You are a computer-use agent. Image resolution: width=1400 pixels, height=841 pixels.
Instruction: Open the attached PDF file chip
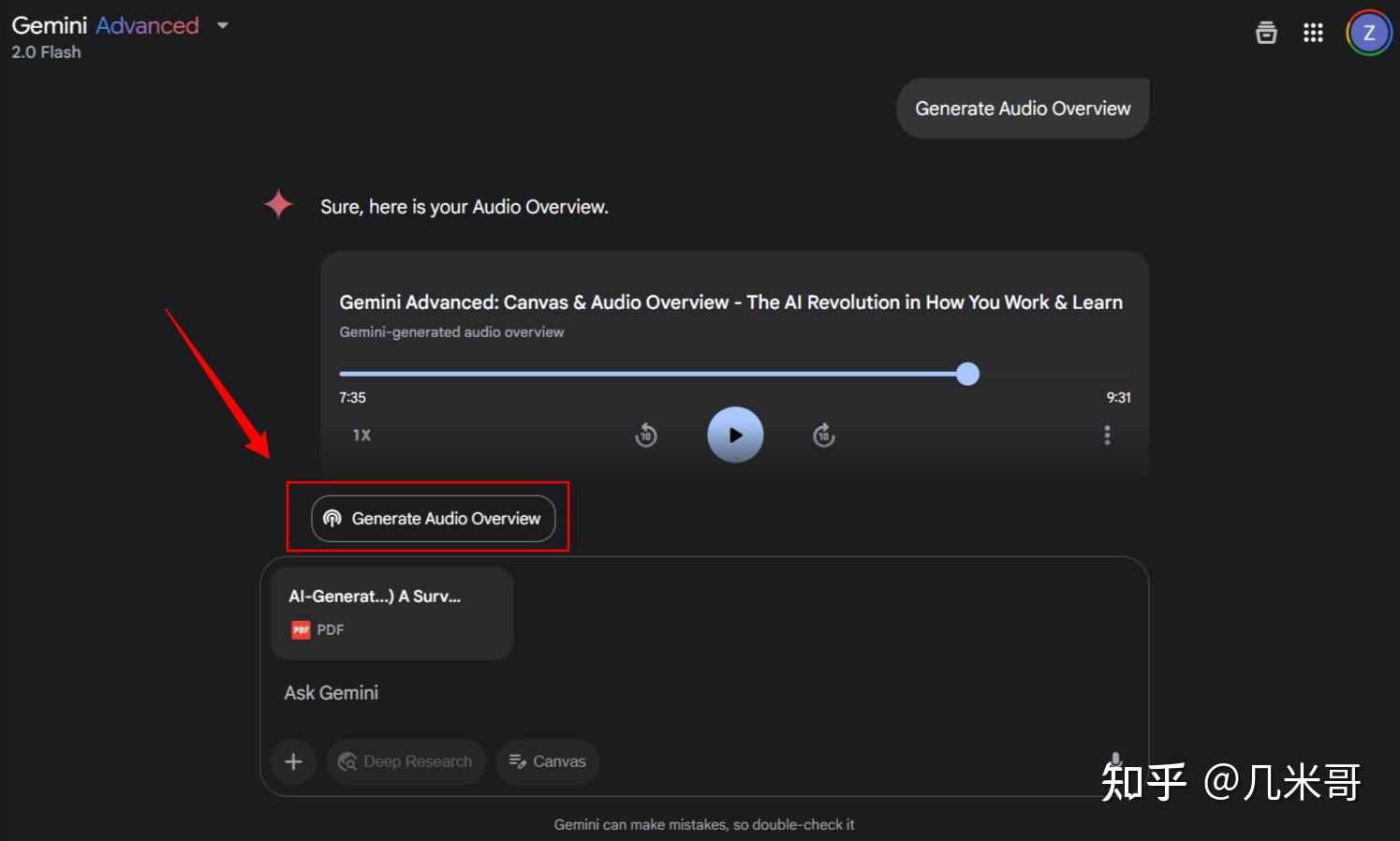(391, 612)
